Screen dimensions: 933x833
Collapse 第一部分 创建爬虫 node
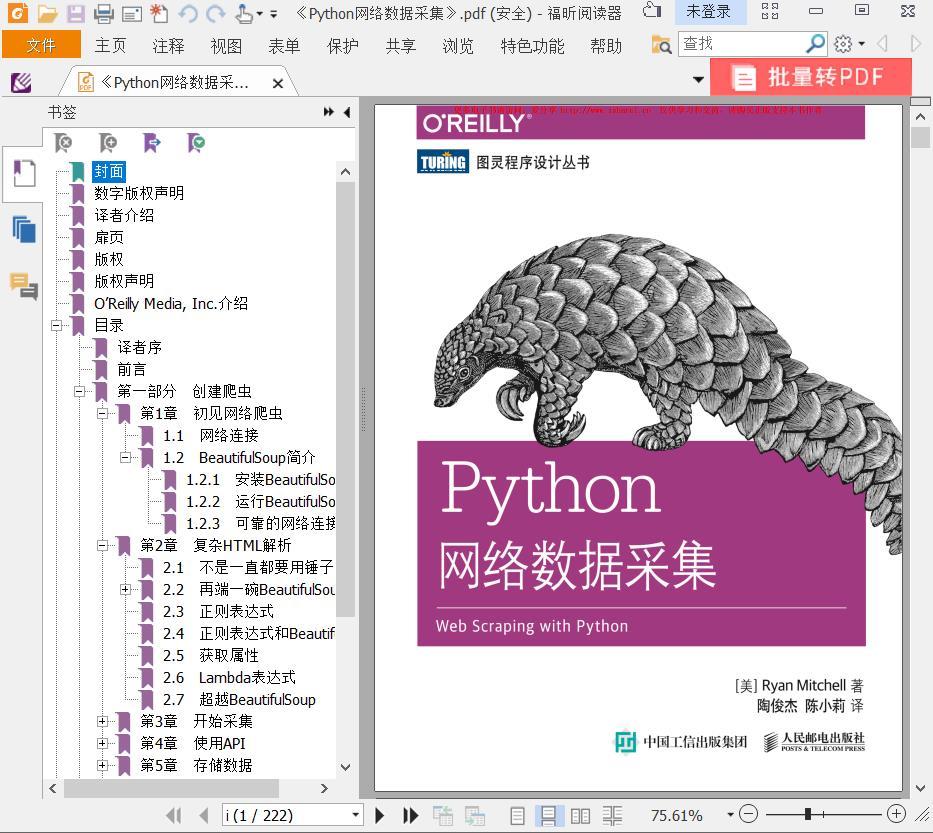[x=79, y=392]
